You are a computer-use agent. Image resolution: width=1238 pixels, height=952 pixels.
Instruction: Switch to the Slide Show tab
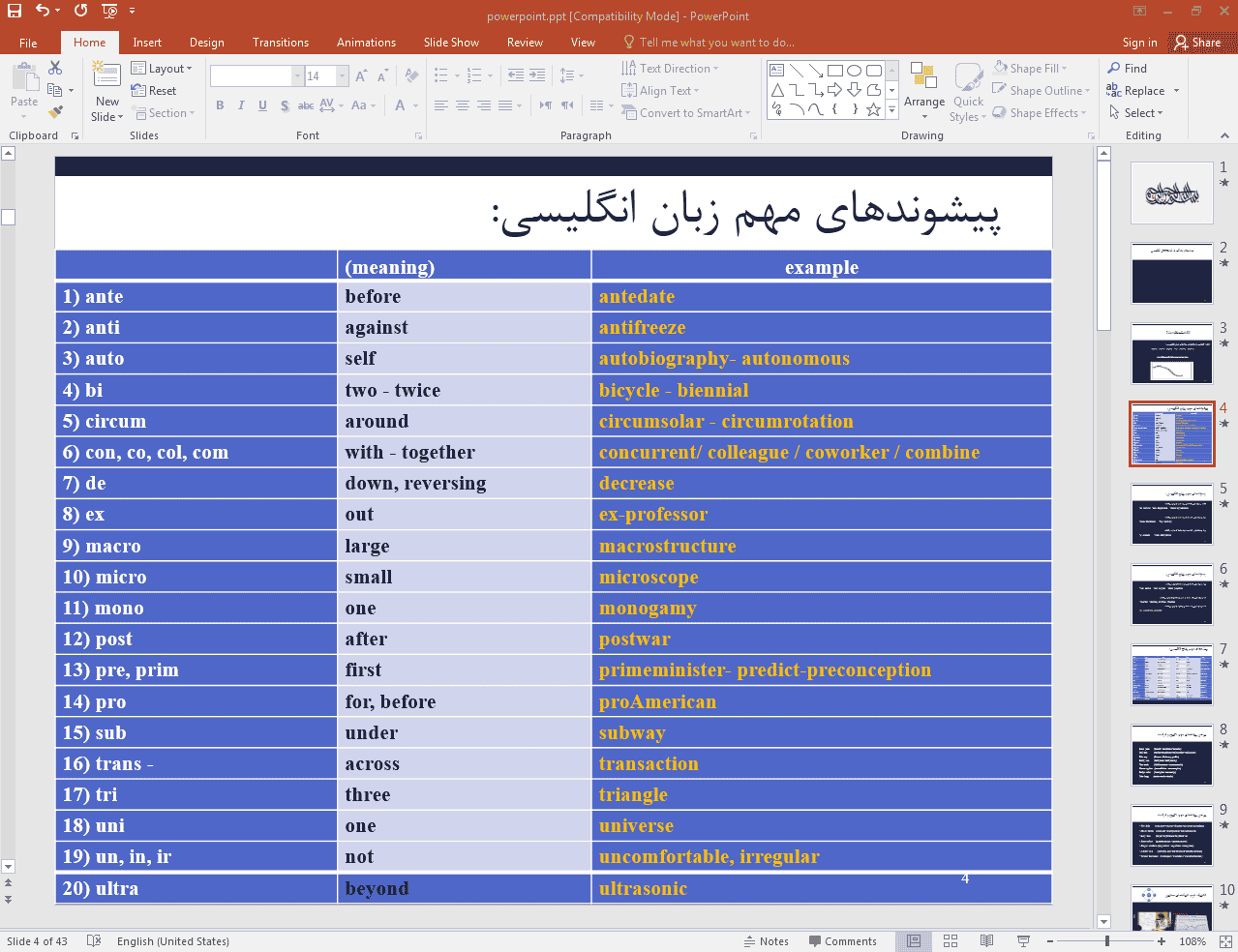451,43
